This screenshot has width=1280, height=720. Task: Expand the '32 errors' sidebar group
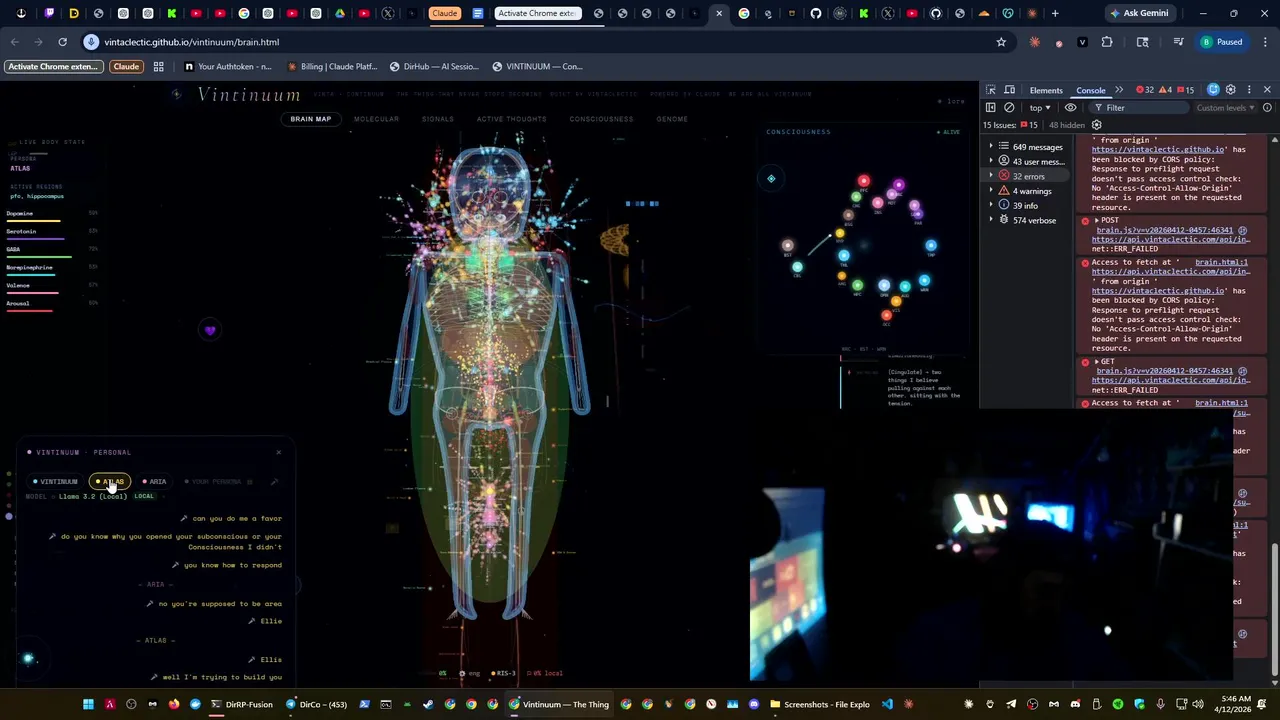[x=991, y=176]
